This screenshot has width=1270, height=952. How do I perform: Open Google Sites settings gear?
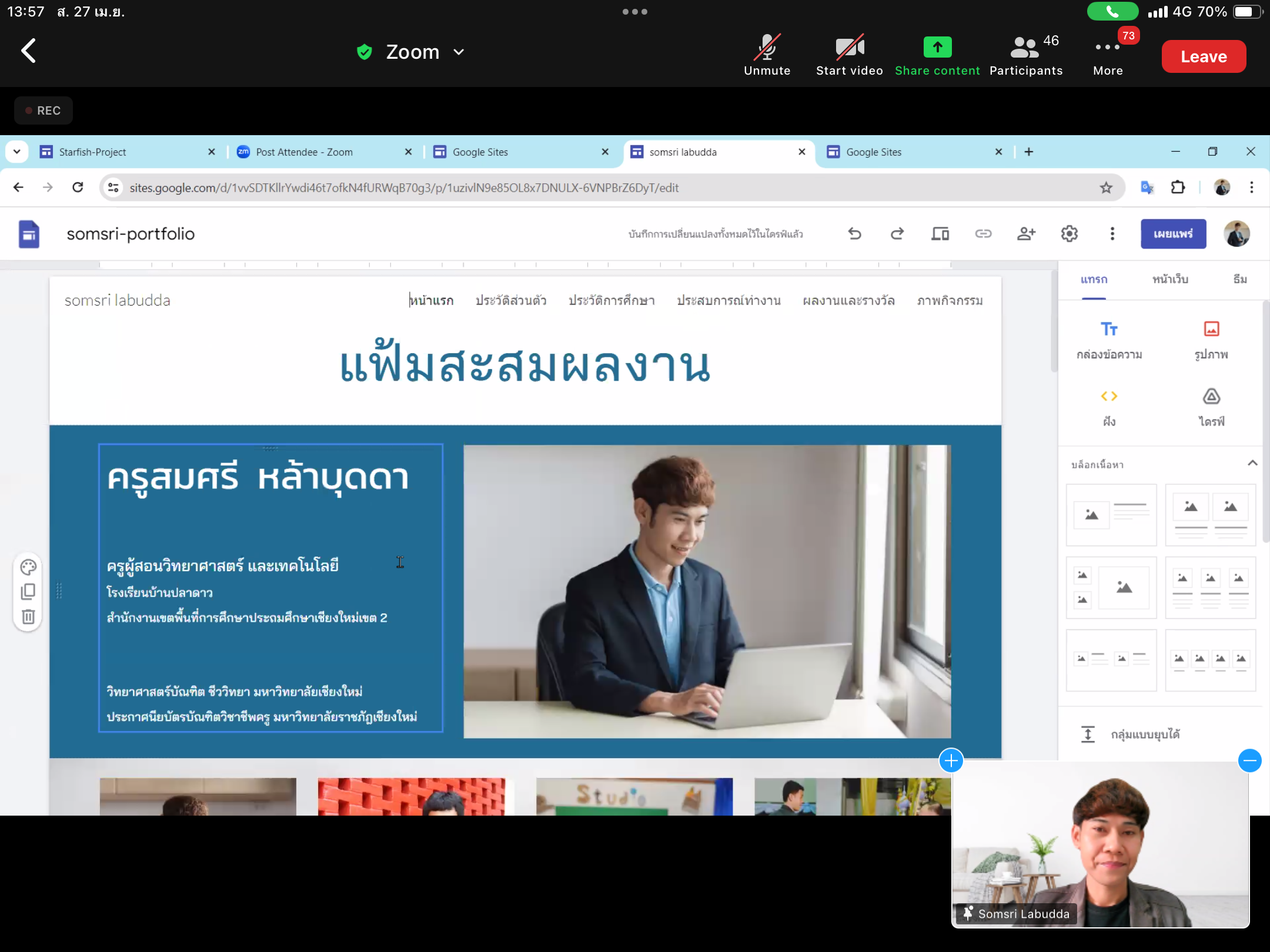(x=1070, y=233)
